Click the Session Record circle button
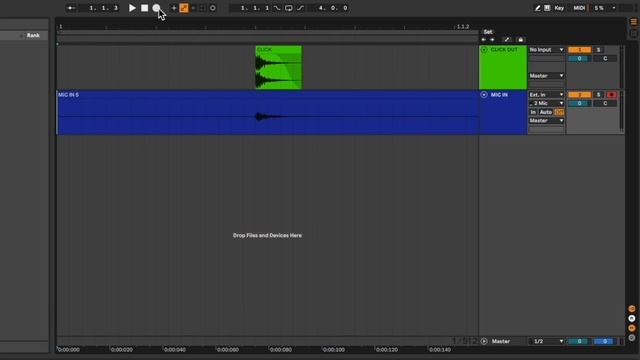 pyautogui.click(x=213, y=8)
